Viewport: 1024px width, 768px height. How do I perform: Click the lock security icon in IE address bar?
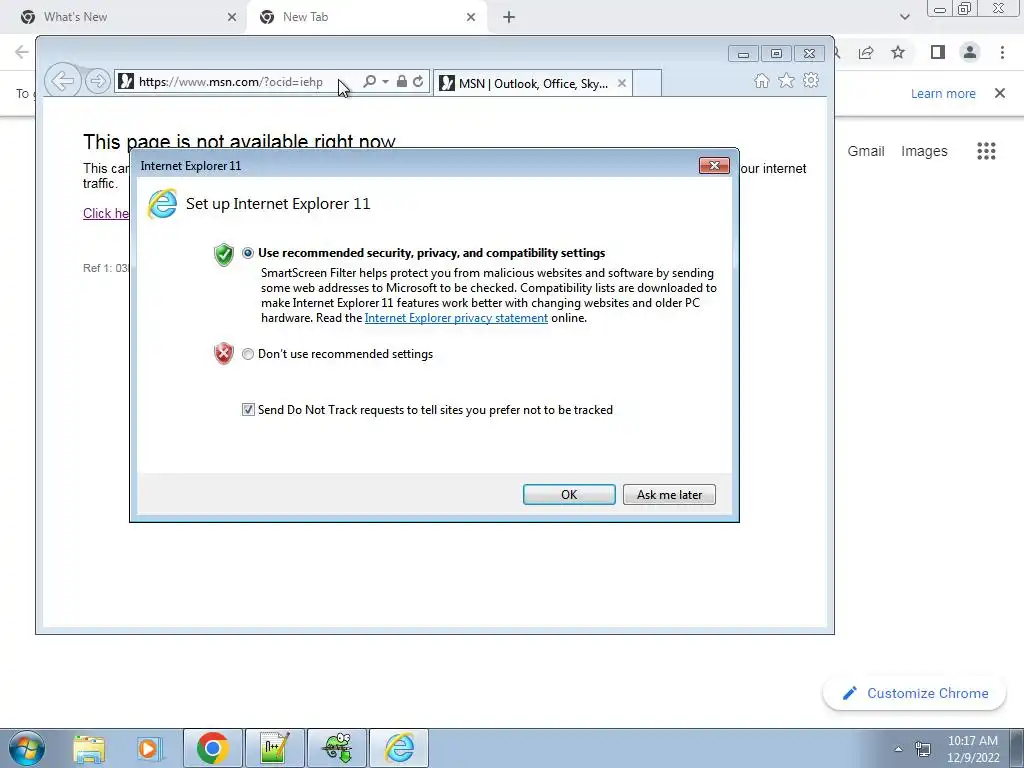tap(402, 82)
